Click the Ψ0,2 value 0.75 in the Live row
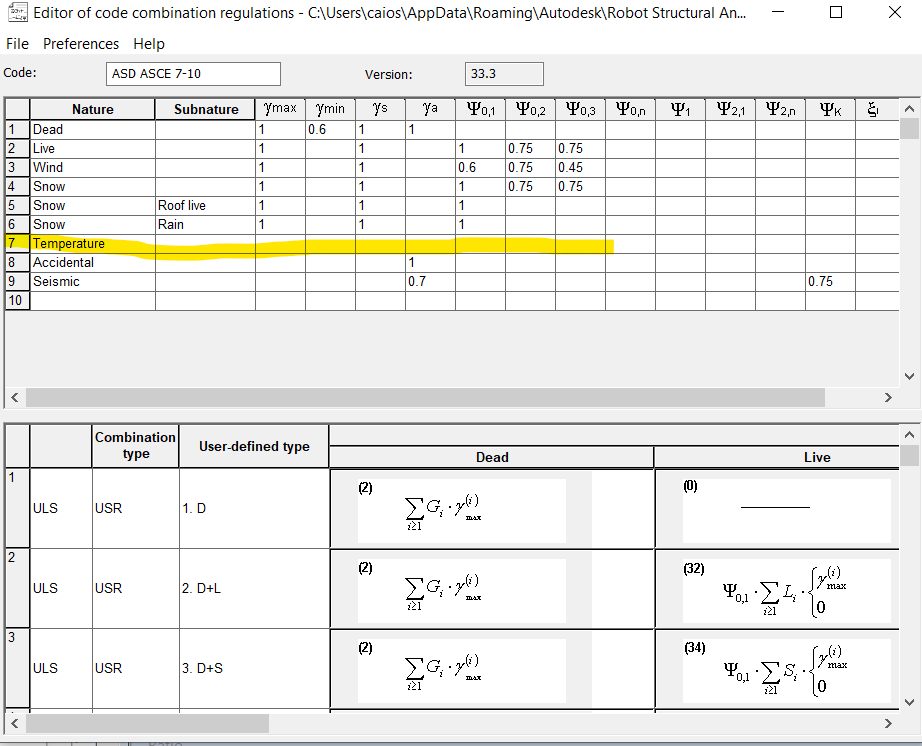 [x=530, y=148]
